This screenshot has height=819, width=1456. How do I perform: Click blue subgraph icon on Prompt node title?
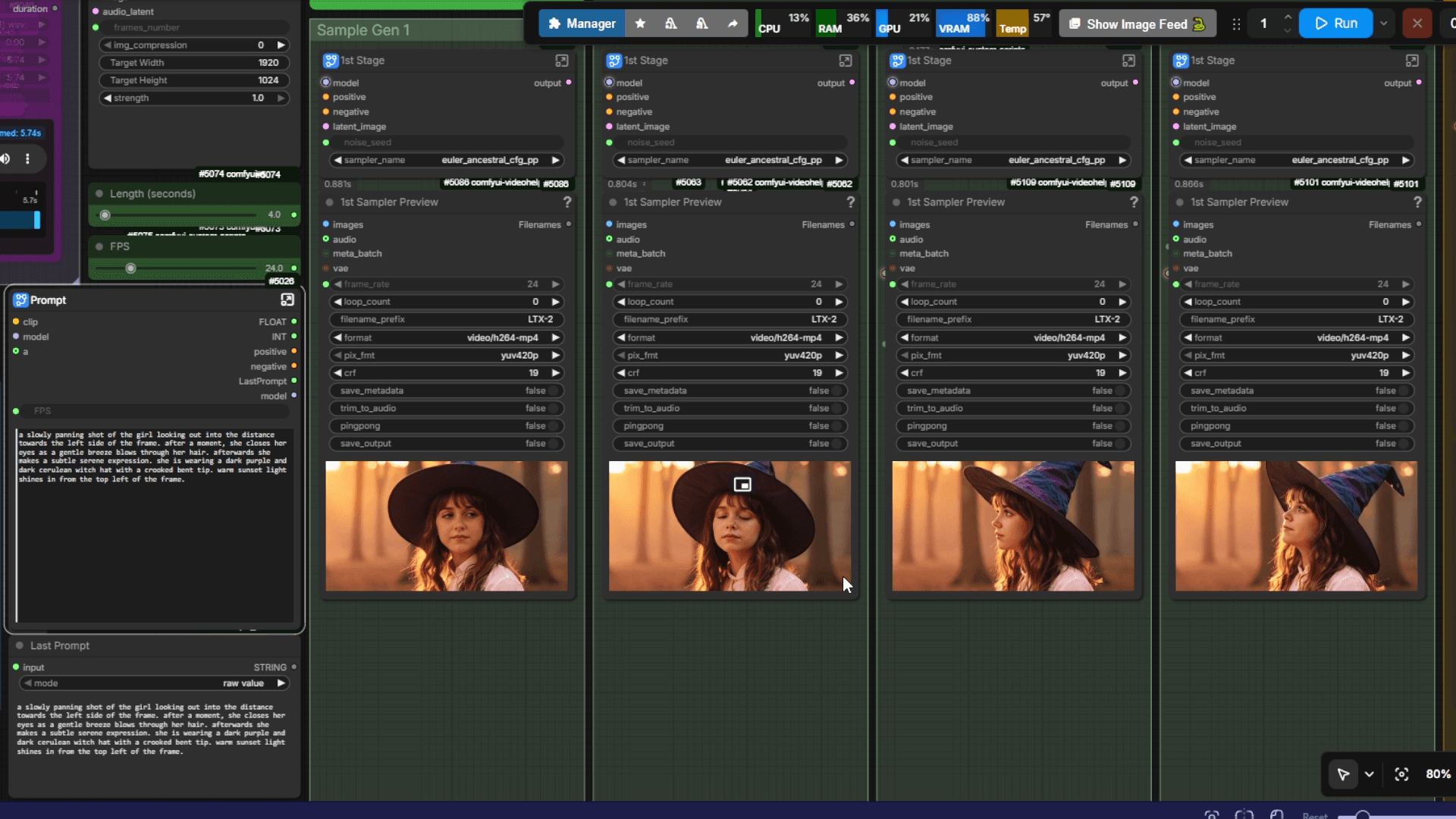(20, 300)
